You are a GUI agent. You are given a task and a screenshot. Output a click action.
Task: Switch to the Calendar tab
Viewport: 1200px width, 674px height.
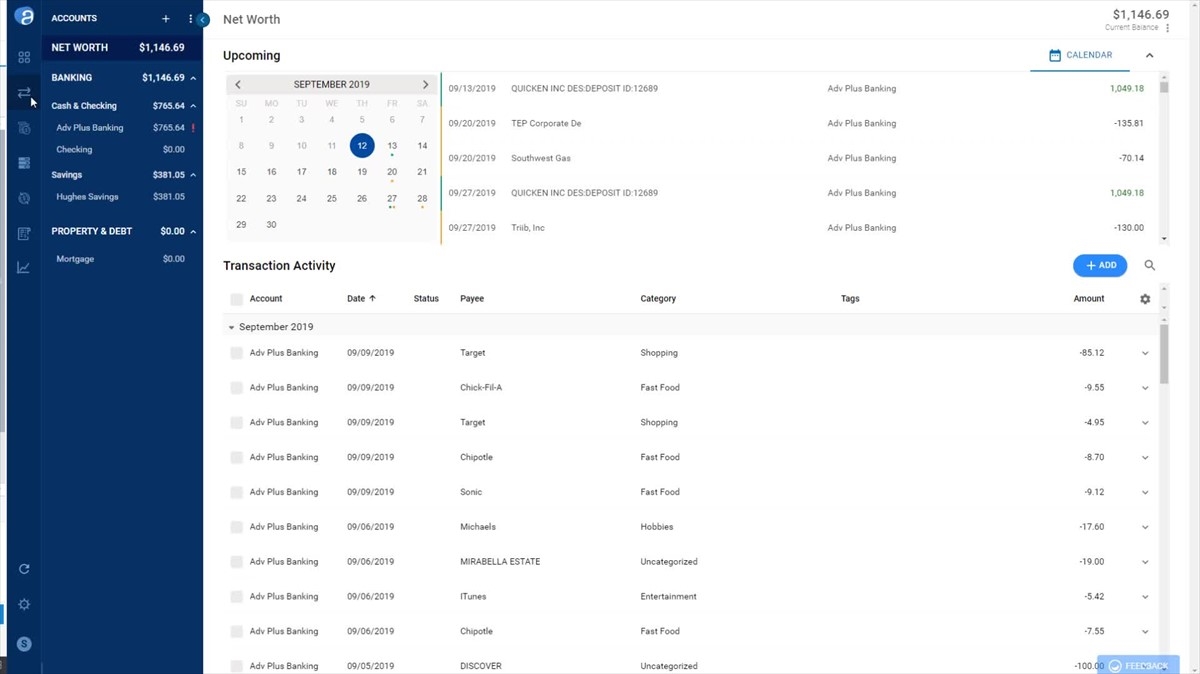point(1080,56)
